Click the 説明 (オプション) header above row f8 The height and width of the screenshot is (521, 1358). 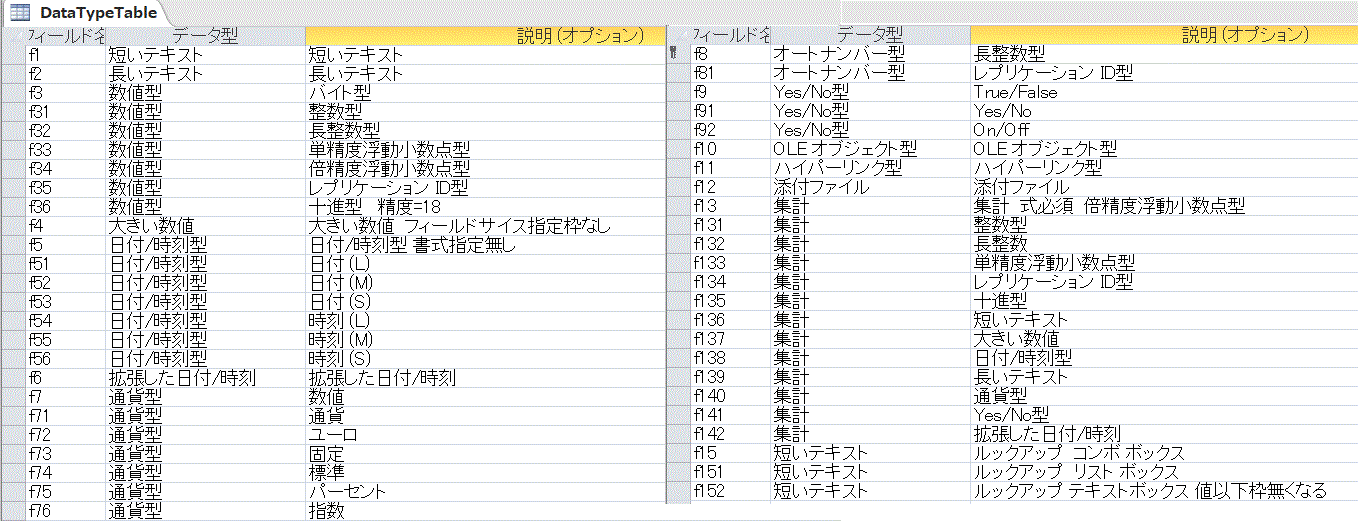click(1164, 35)
